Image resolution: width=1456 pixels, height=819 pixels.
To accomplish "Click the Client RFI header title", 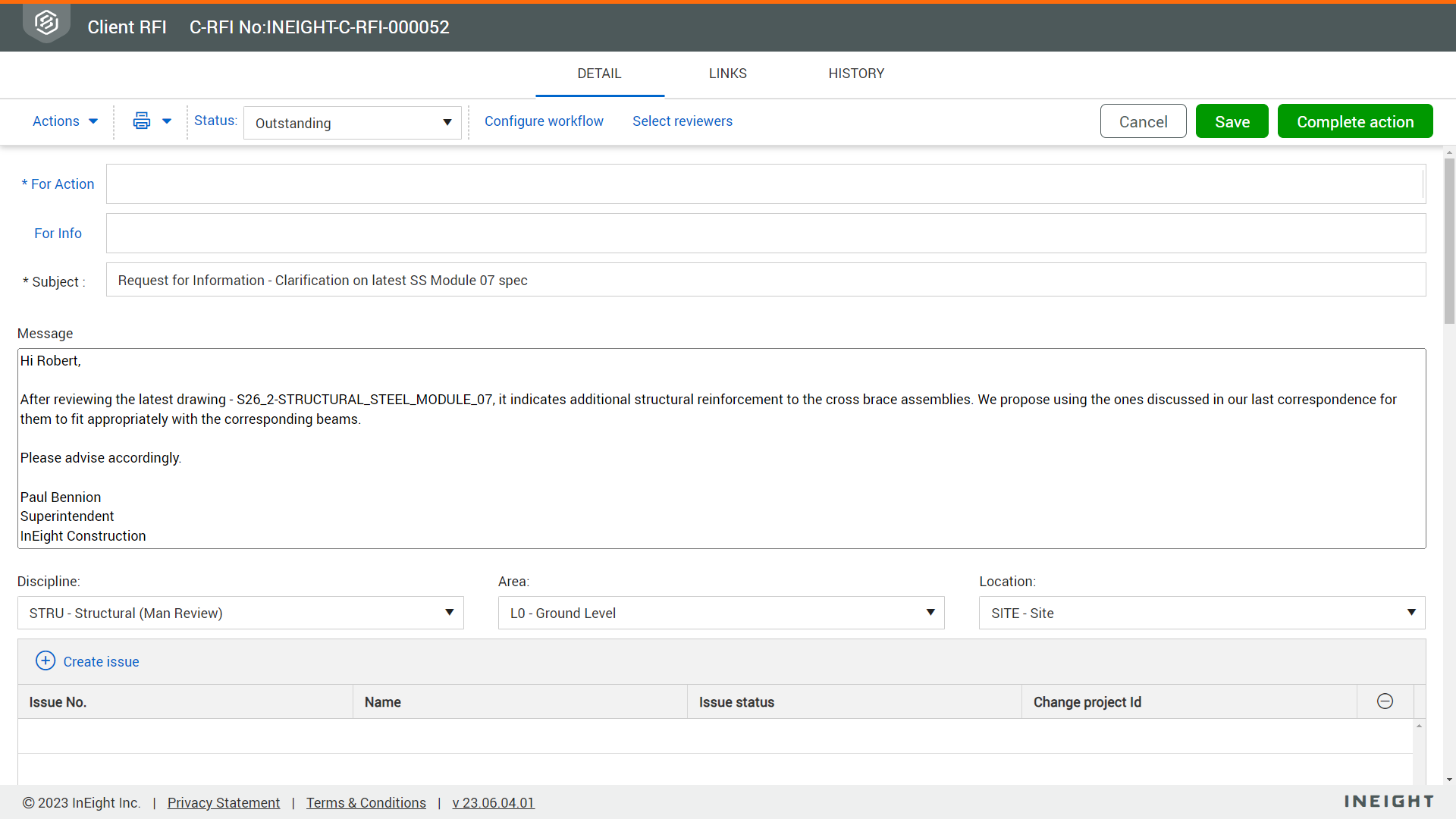I will point(127,27).
